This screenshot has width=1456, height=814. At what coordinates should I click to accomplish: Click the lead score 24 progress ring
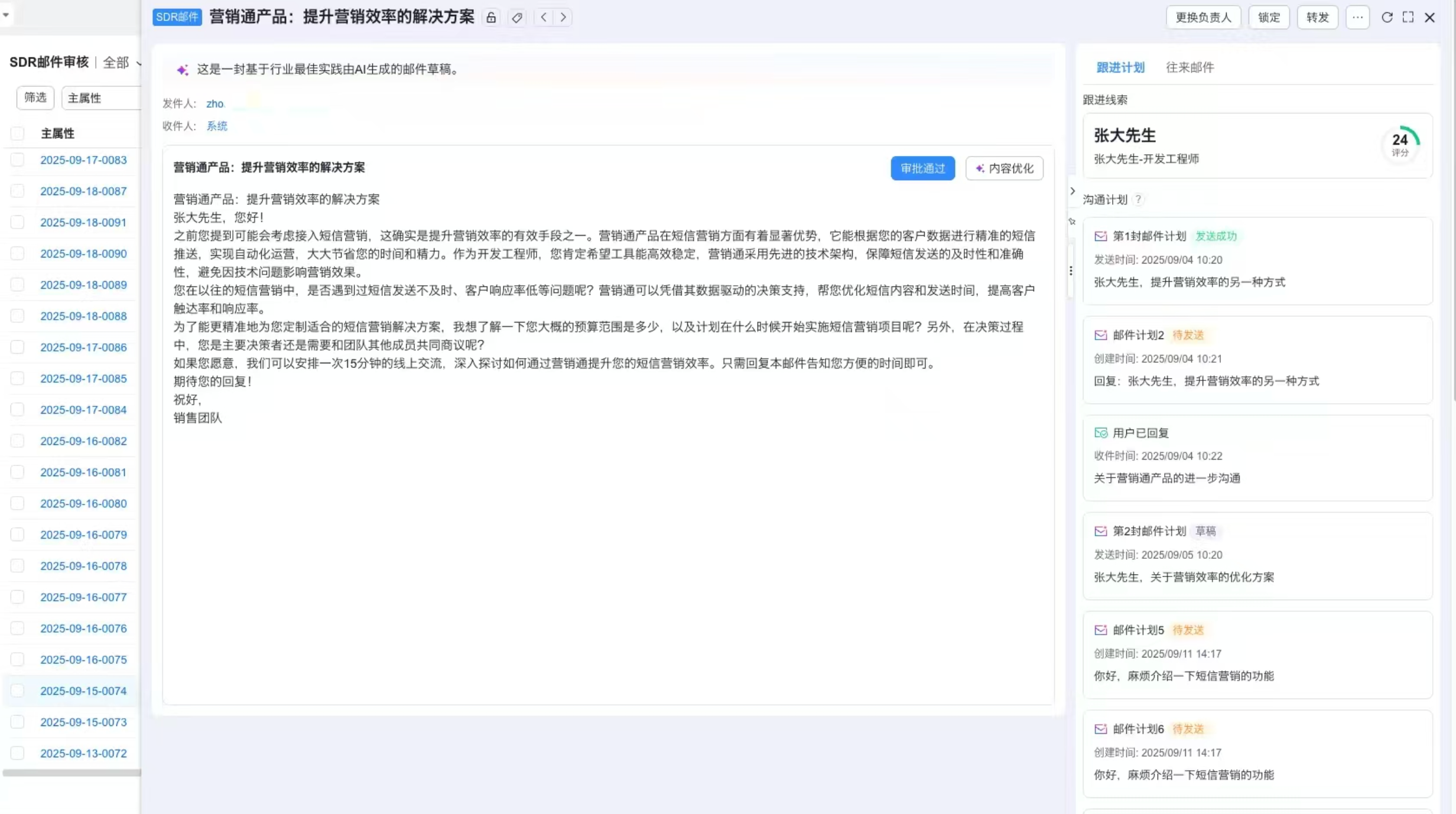tap(1400, 144)
